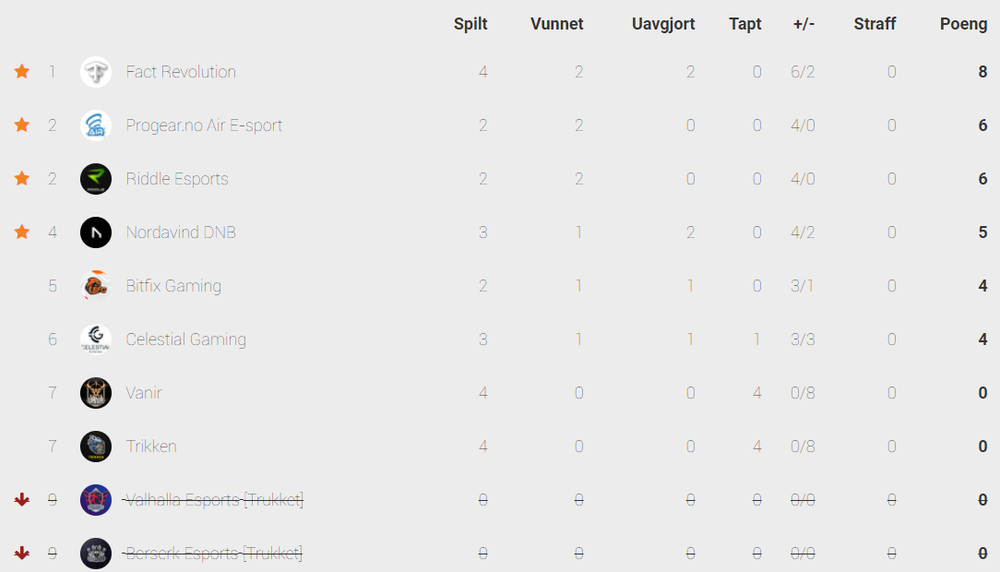Click the Uavgjort column header
The width and height of the screenshot is (1000, 572).
pyautogui.click(x=663, y=24)
